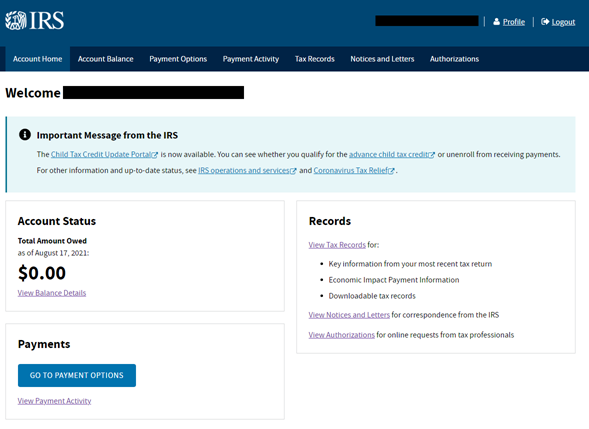Viewport: 589px width, 429px height.
Task: Click the Profile person icon
Action: tap(497, 22)
